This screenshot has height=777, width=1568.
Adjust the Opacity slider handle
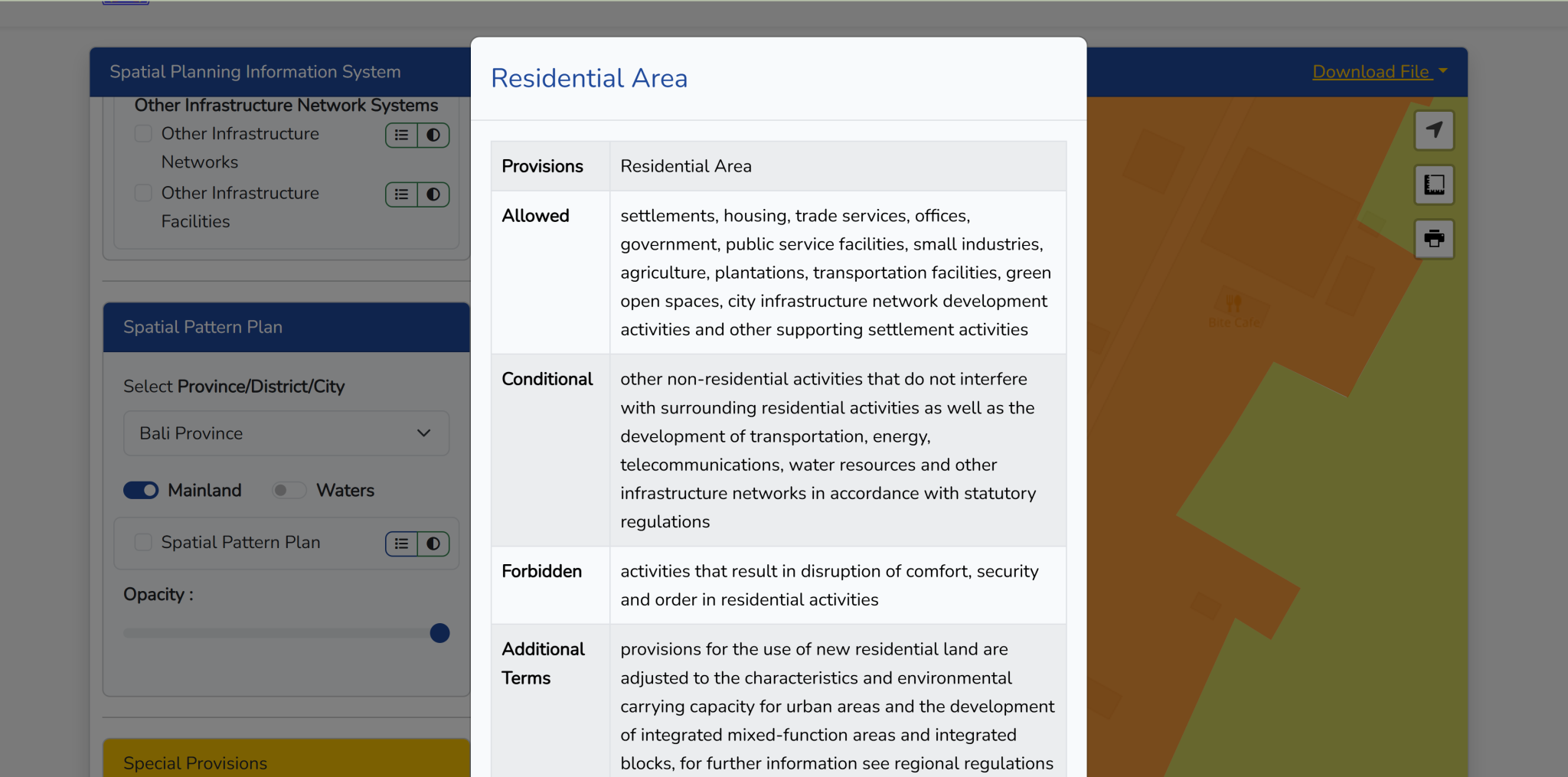coord(439,633)
